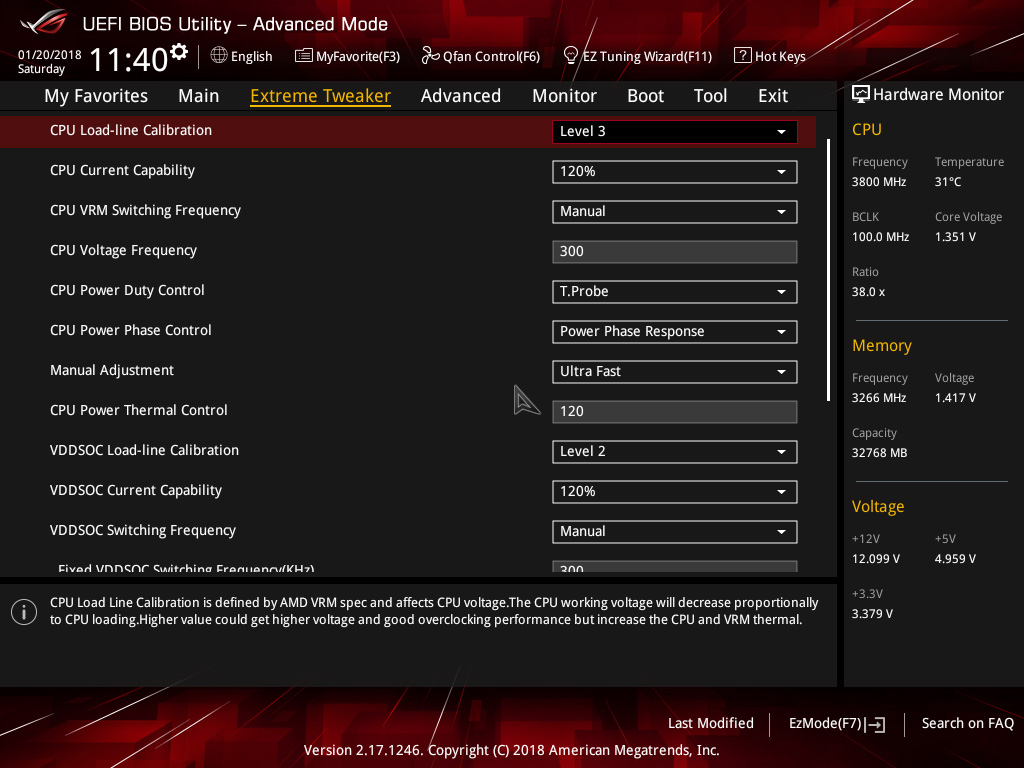Viewport: 1024px width, 768px height.
Task: Click Search on FAQ link
Action: (x=967, y=724)
